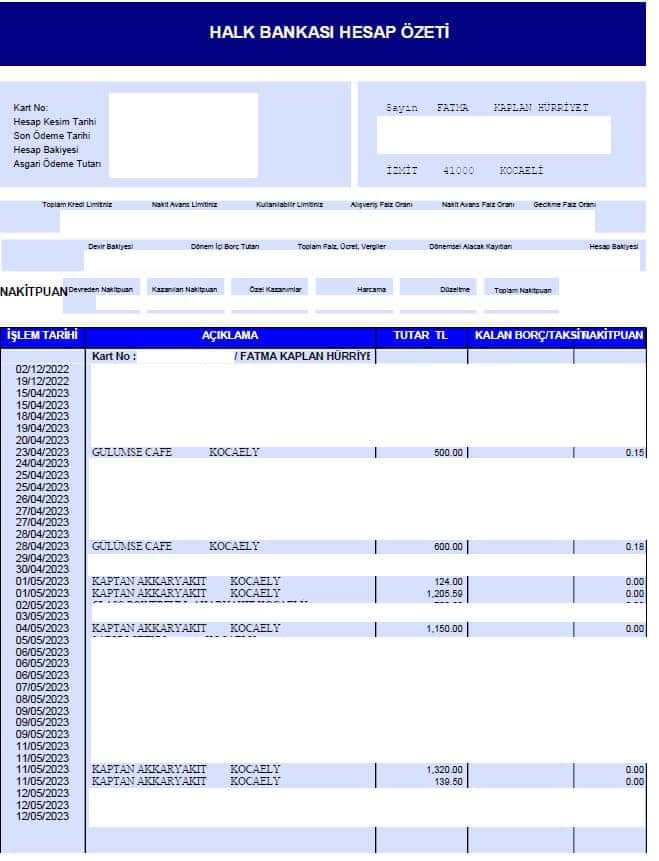Click the 'Asgari Ödeme Tutarı' label
The width and height of the screenshot is (659, 861).
pos(57,164)
